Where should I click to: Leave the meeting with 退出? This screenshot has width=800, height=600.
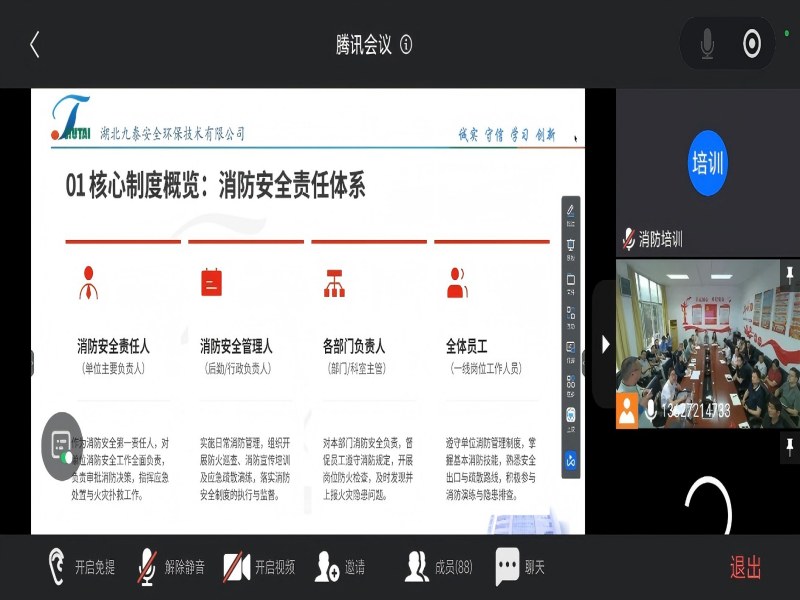745,567
